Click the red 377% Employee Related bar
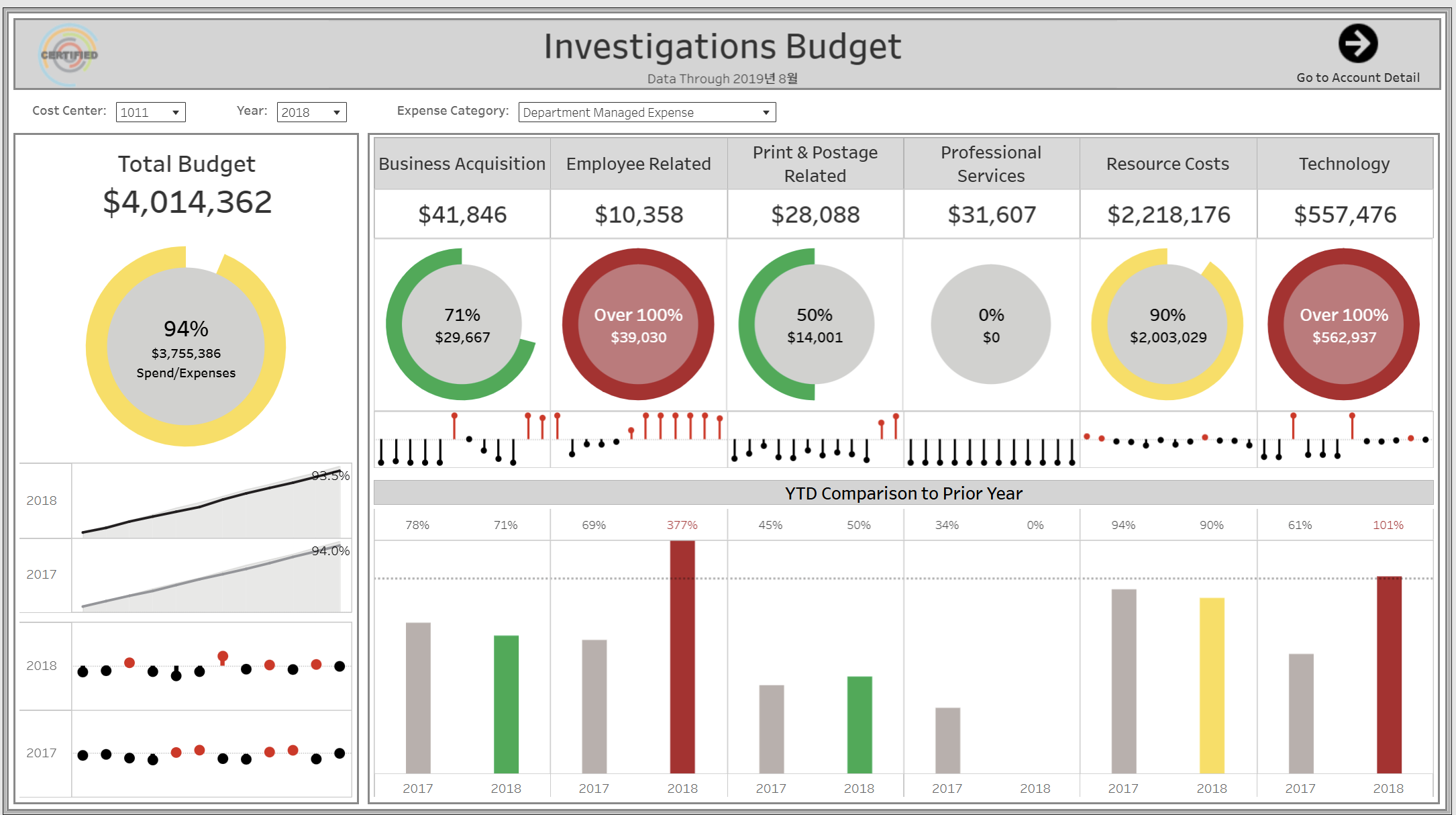Image resolution: width=1456 pixels, height=815 pixels. tap(682, 657)
